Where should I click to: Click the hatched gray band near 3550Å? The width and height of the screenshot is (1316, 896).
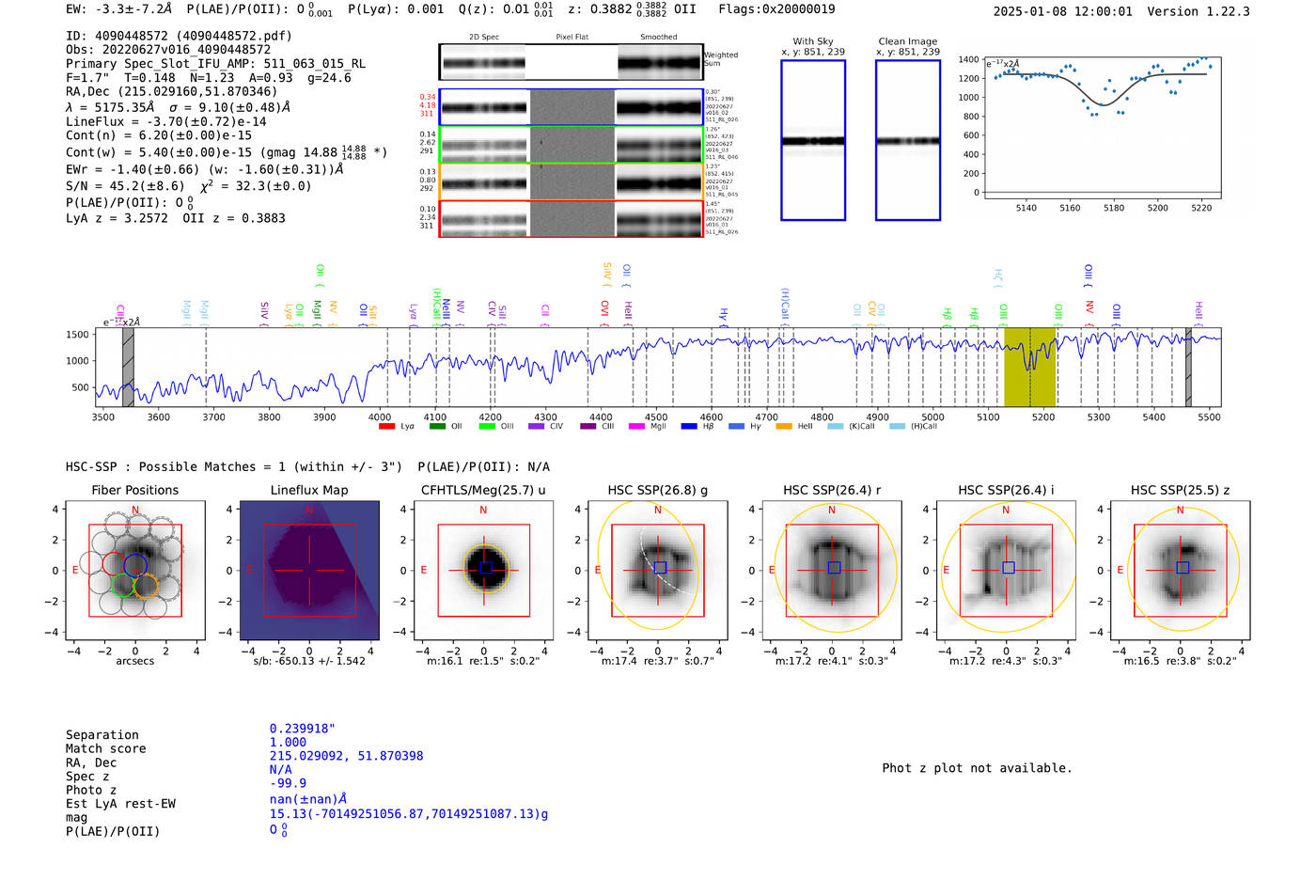(x=128, y=367)
